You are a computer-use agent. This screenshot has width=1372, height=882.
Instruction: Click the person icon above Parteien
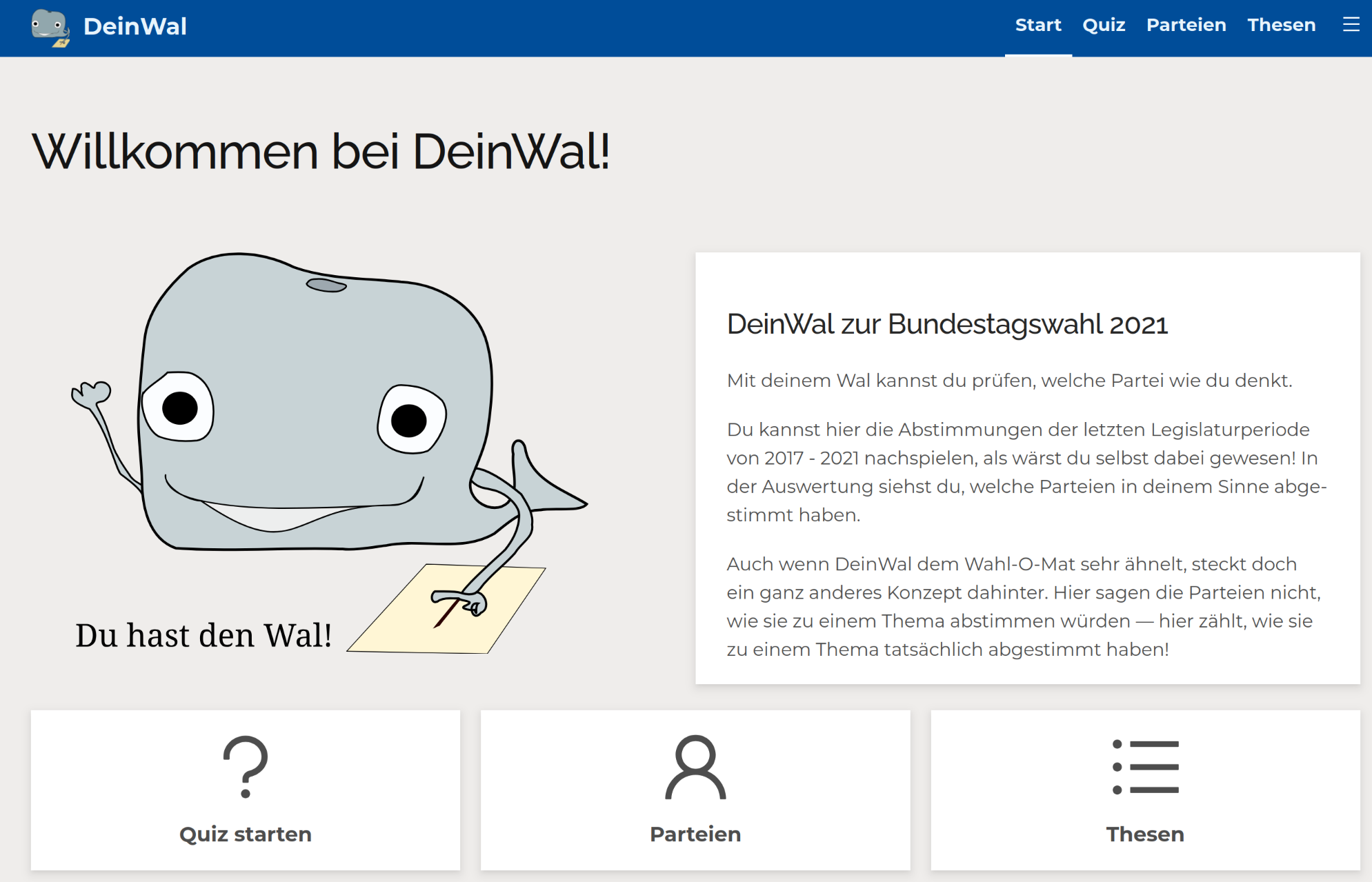point(695,767)
